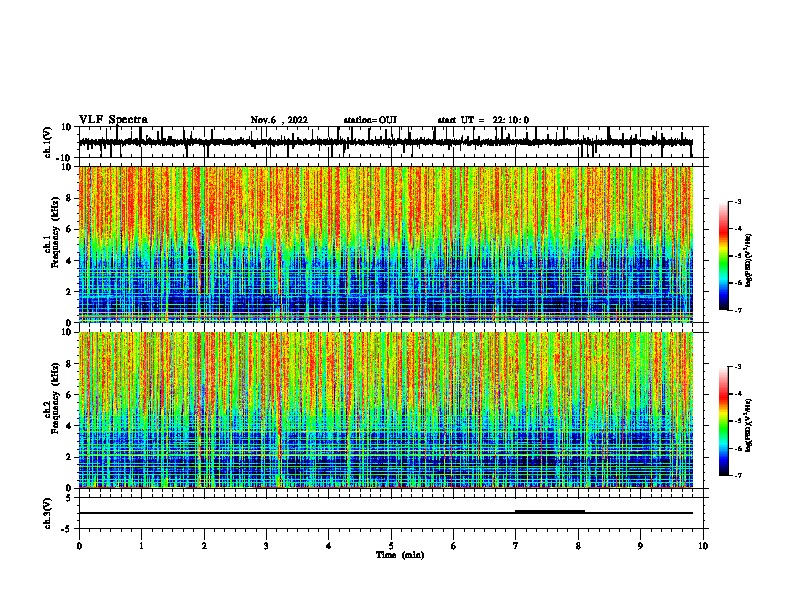The width and height of the screenshot is (792, 612).
Task: Click the "4" kHz tick on ch.2 spectrogram axis
Action: tap(69, 426)
